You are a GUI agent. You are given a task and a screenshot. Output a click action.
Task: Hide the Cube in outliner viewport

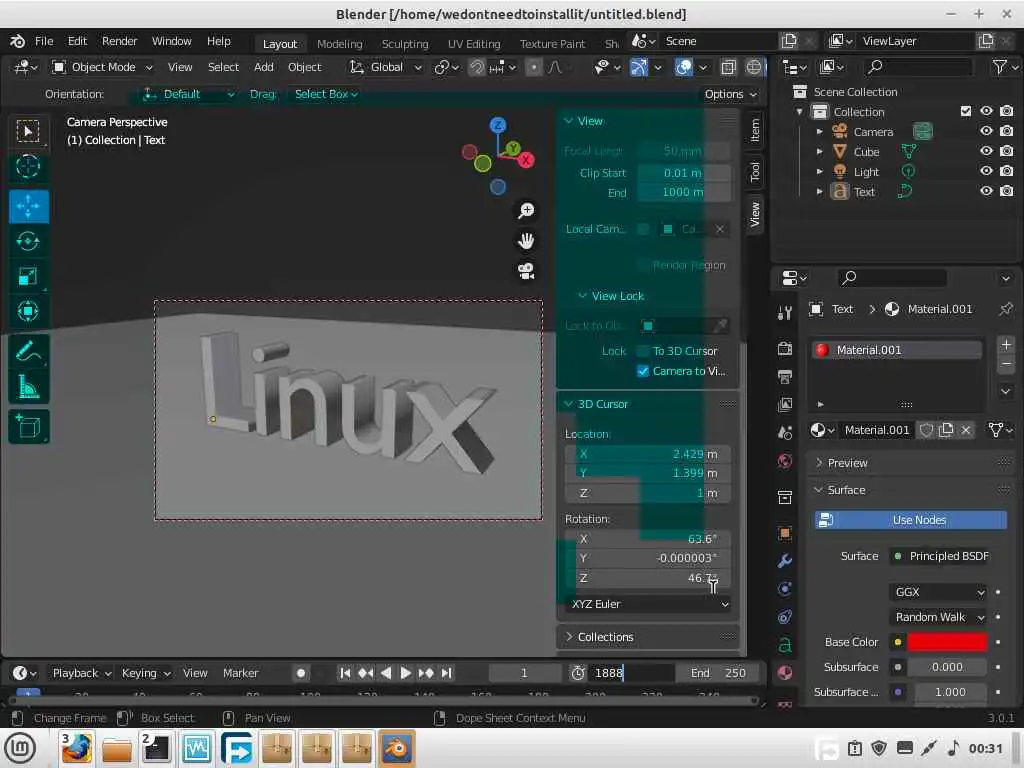pos(986,151)
